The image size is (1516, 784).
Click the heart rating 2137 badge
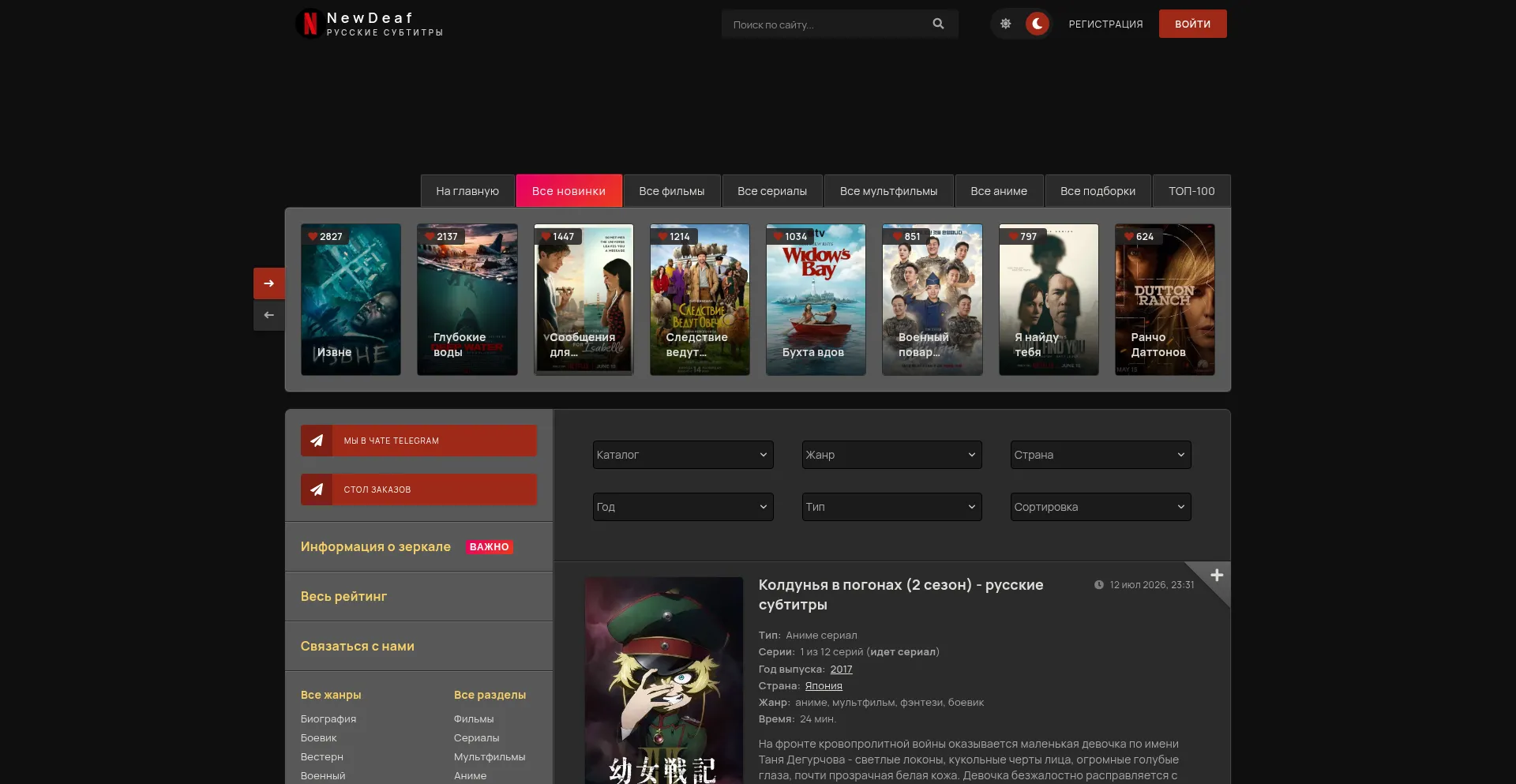(442, 236)
